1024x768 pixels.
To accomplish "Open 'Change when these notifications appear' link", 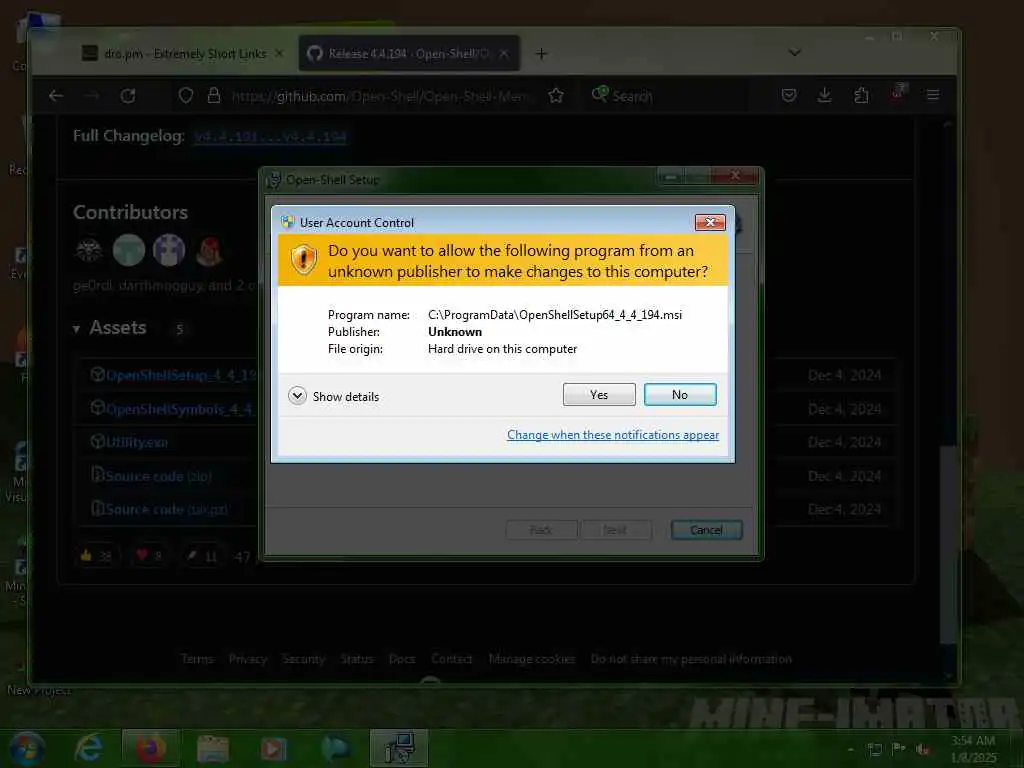I will click(613, 435).
